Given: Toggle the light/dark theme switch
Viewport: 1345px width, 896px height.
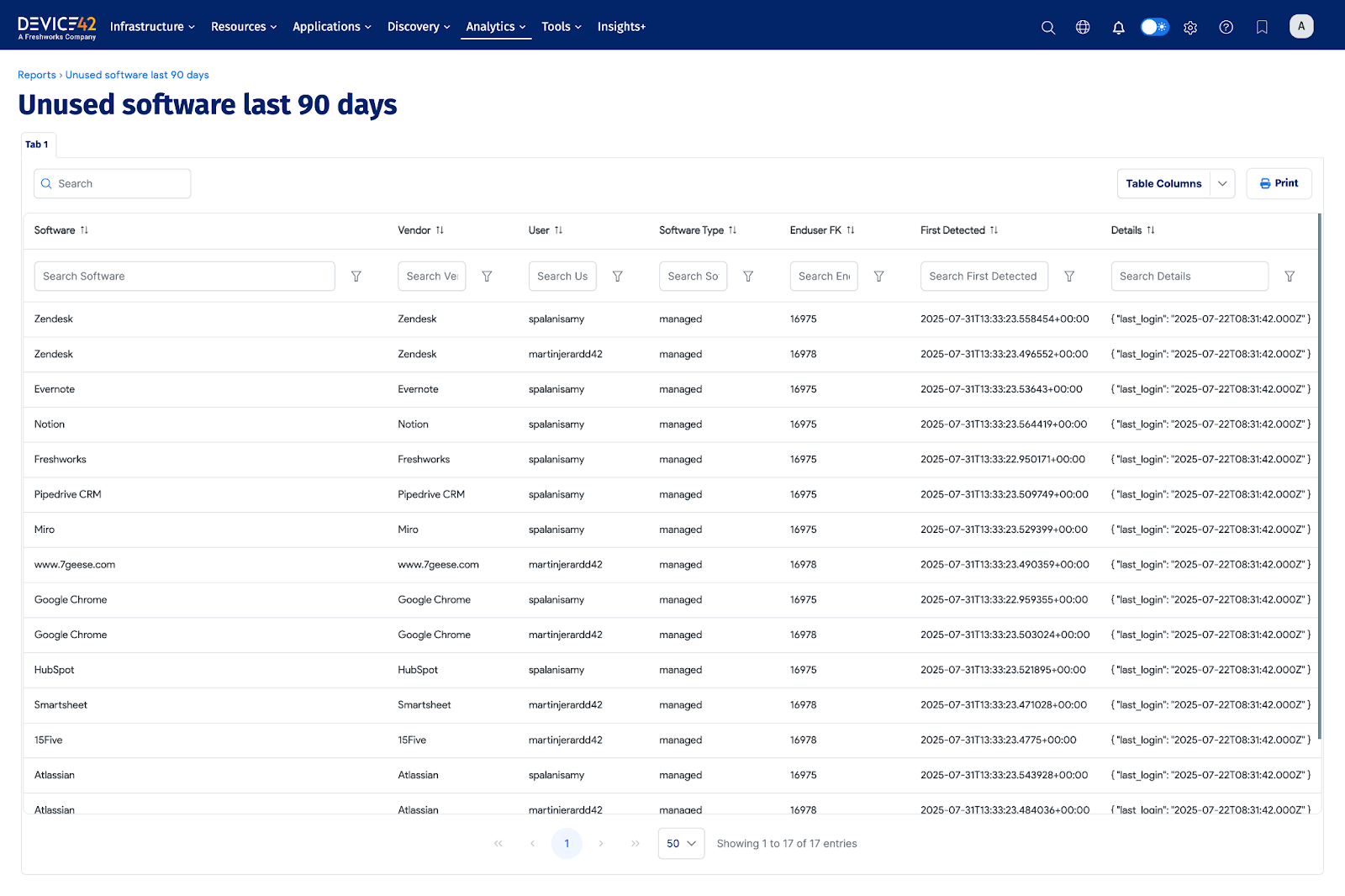Looking at the screenshot, I should (1154, 26).
